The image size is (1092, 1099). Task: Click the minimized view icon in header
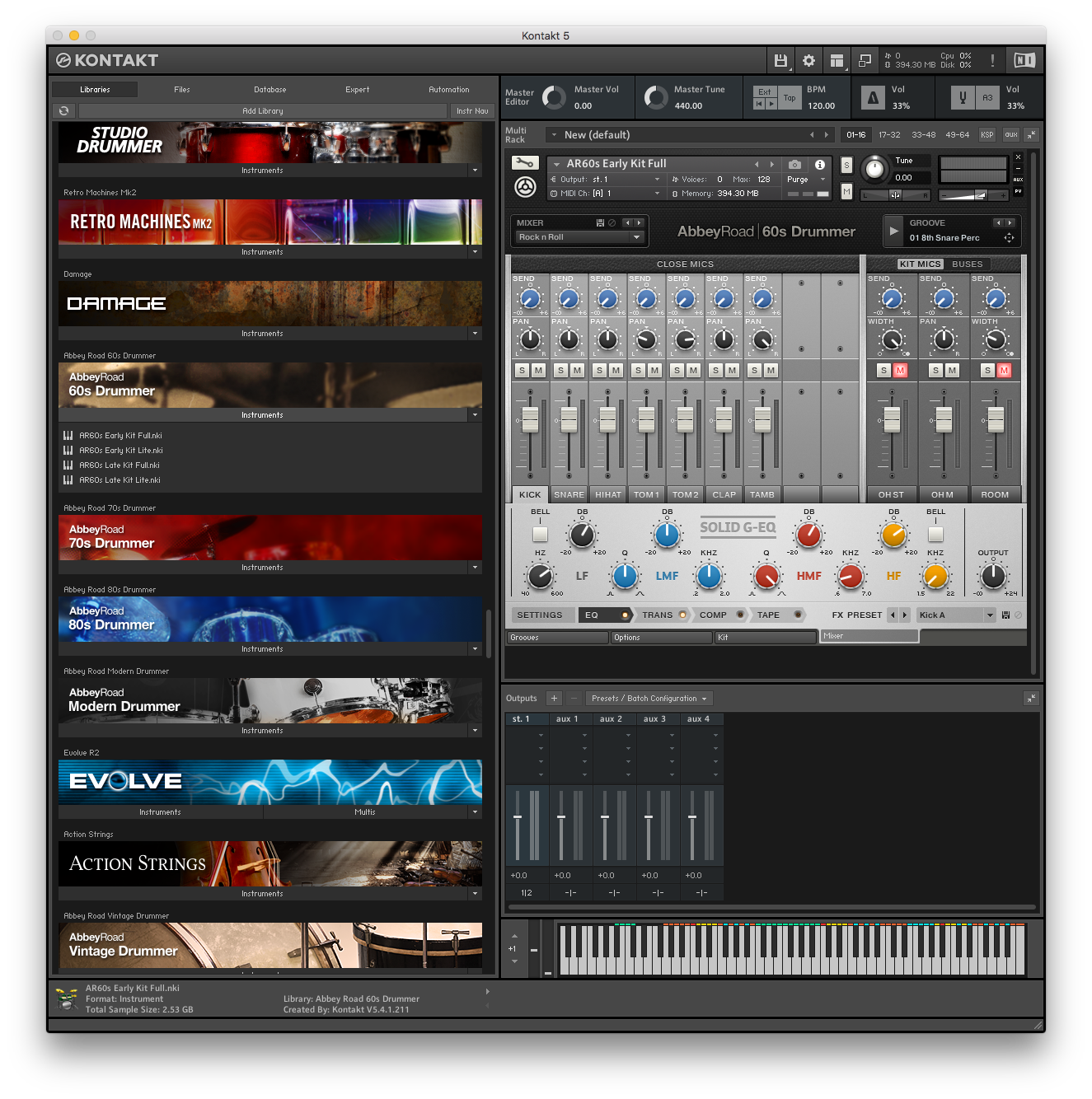pos(865,60)
